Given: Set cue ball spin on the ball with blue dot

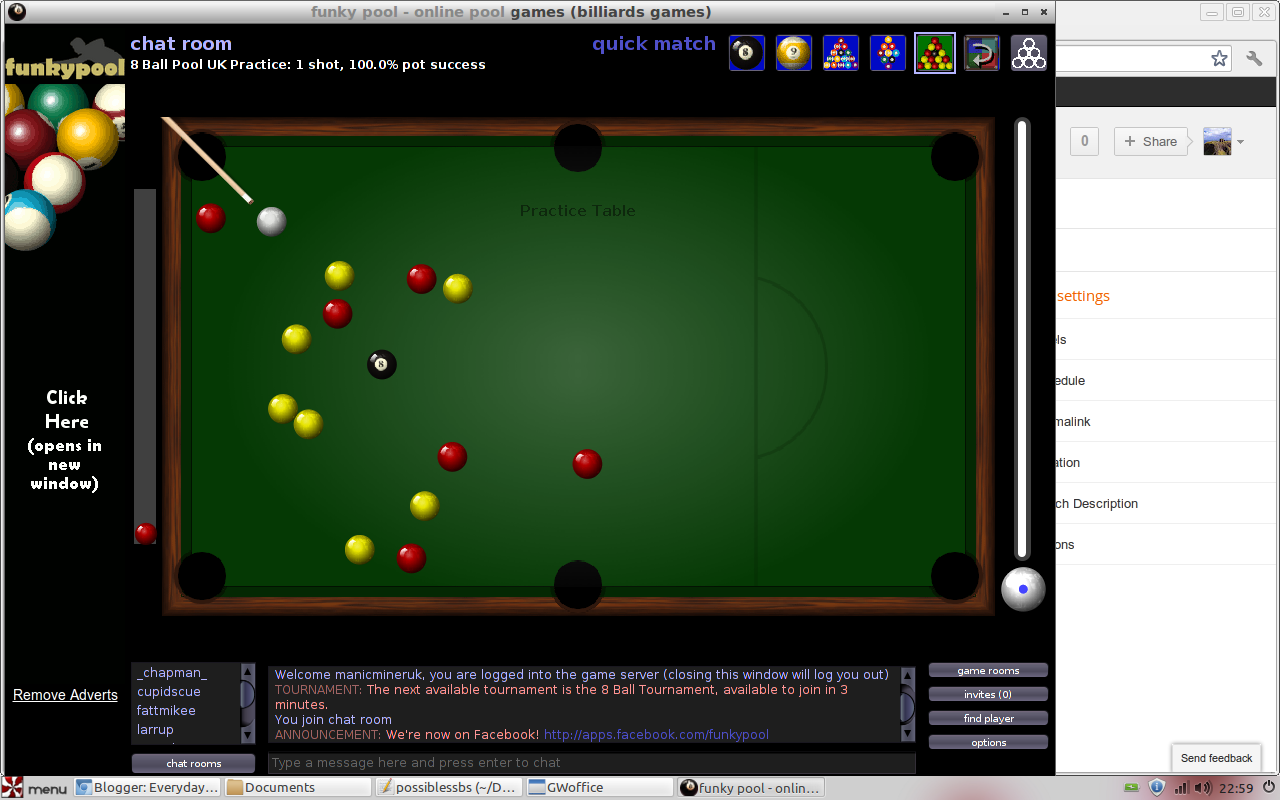Looking at the screenshot, I should (x=1023, y=589).
